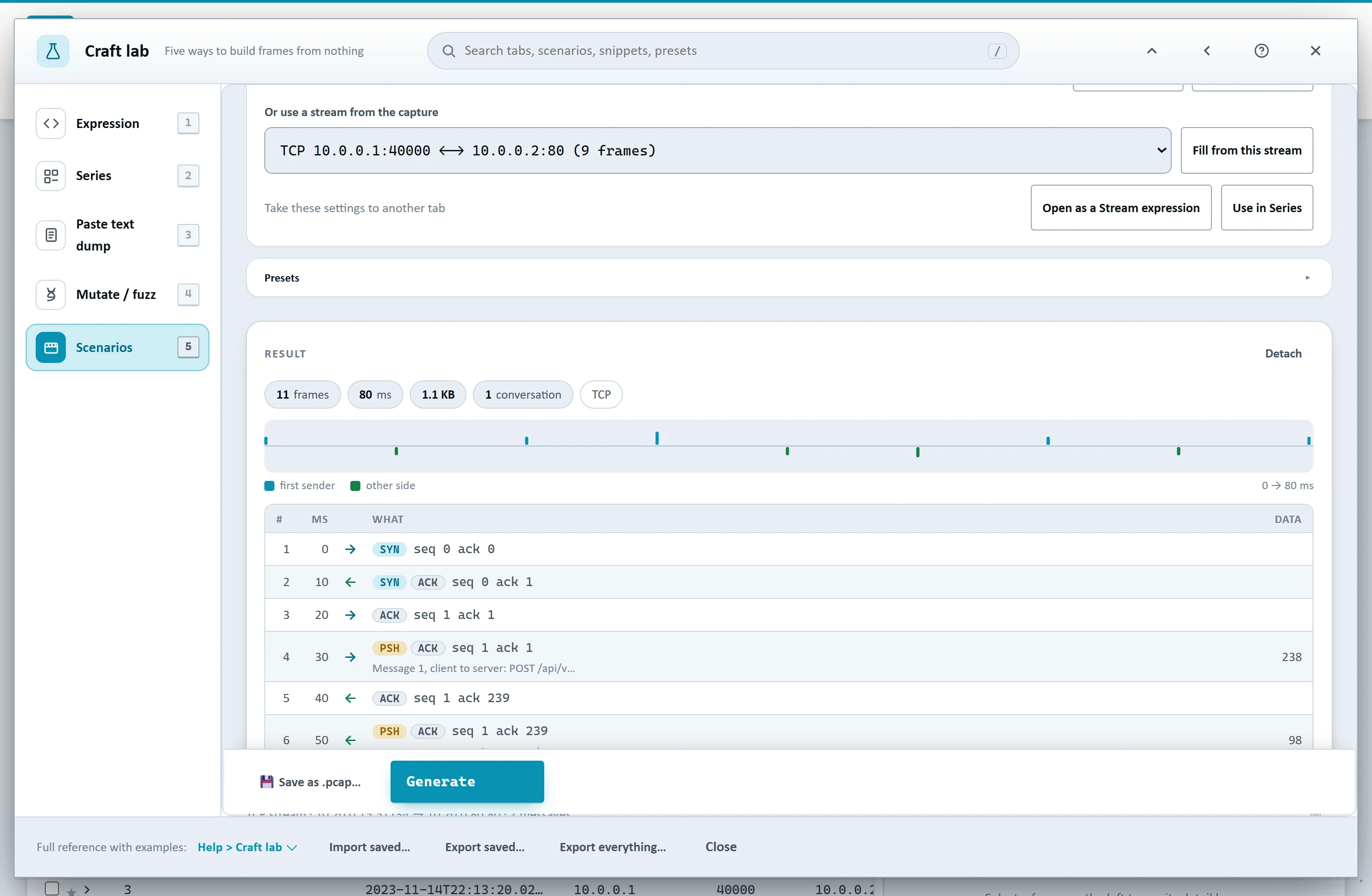Click the first sender blue legend swatch
The width and height of the screenshot is (1372, 896).
(x=269, y=485)
